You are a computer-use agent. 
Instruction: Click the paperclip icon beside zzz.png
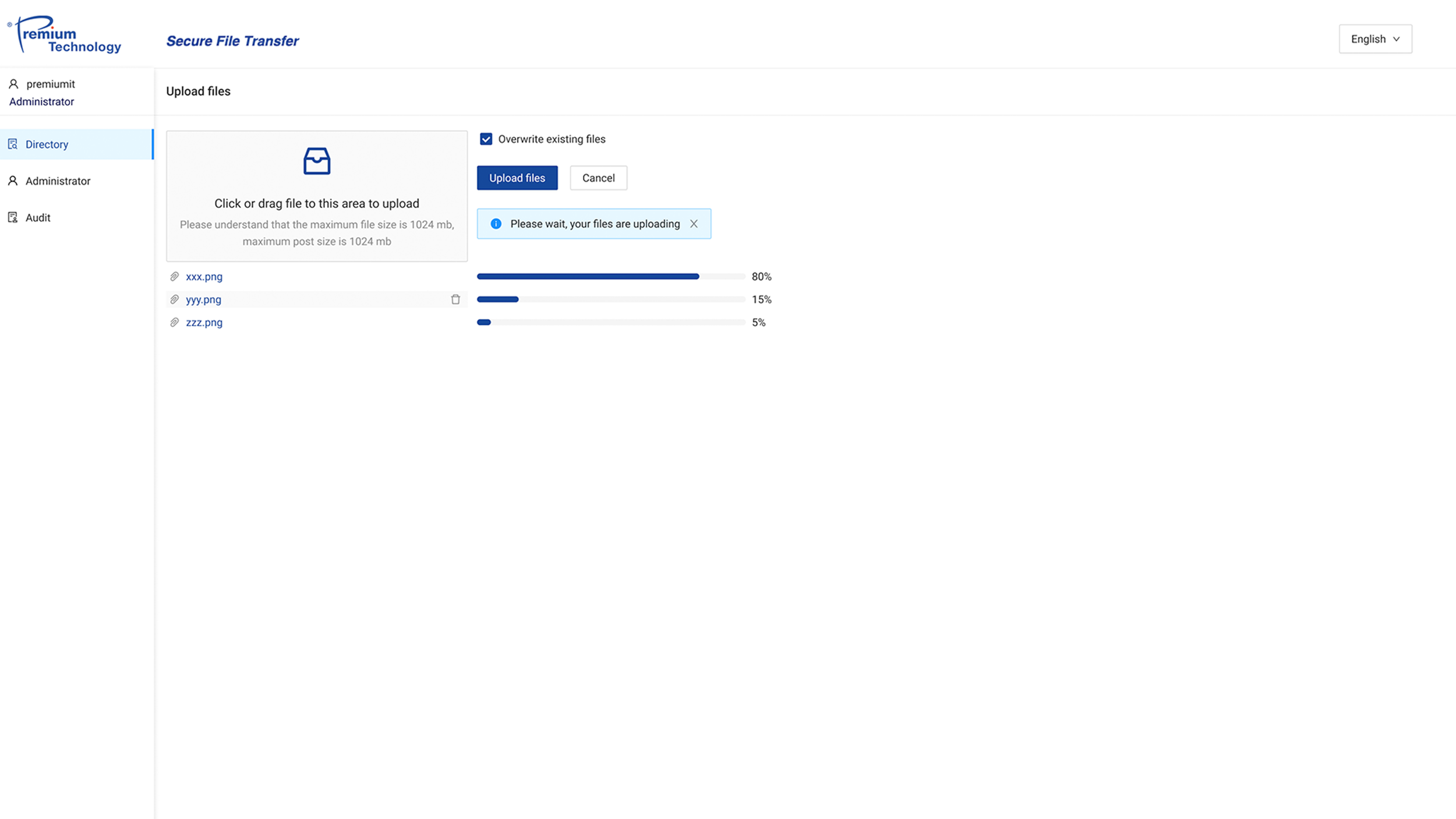click(174, 322)
